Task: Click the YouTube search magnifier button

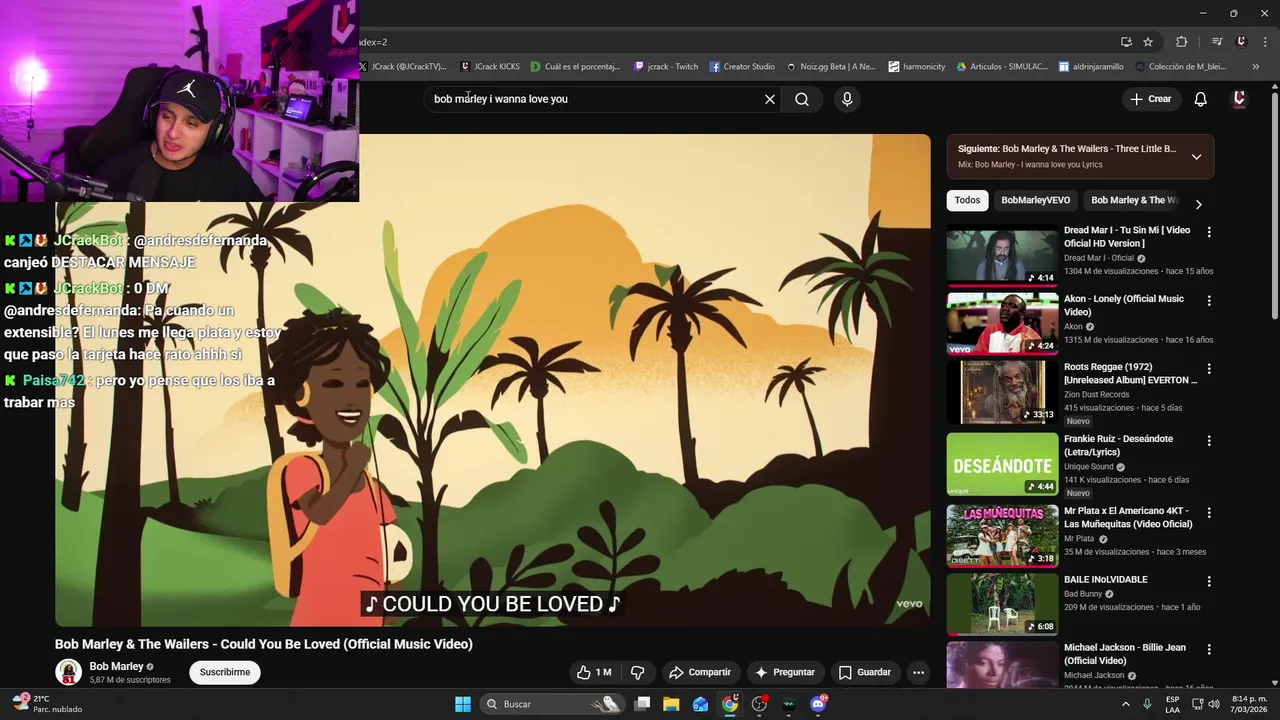Action: pos(802,99)
